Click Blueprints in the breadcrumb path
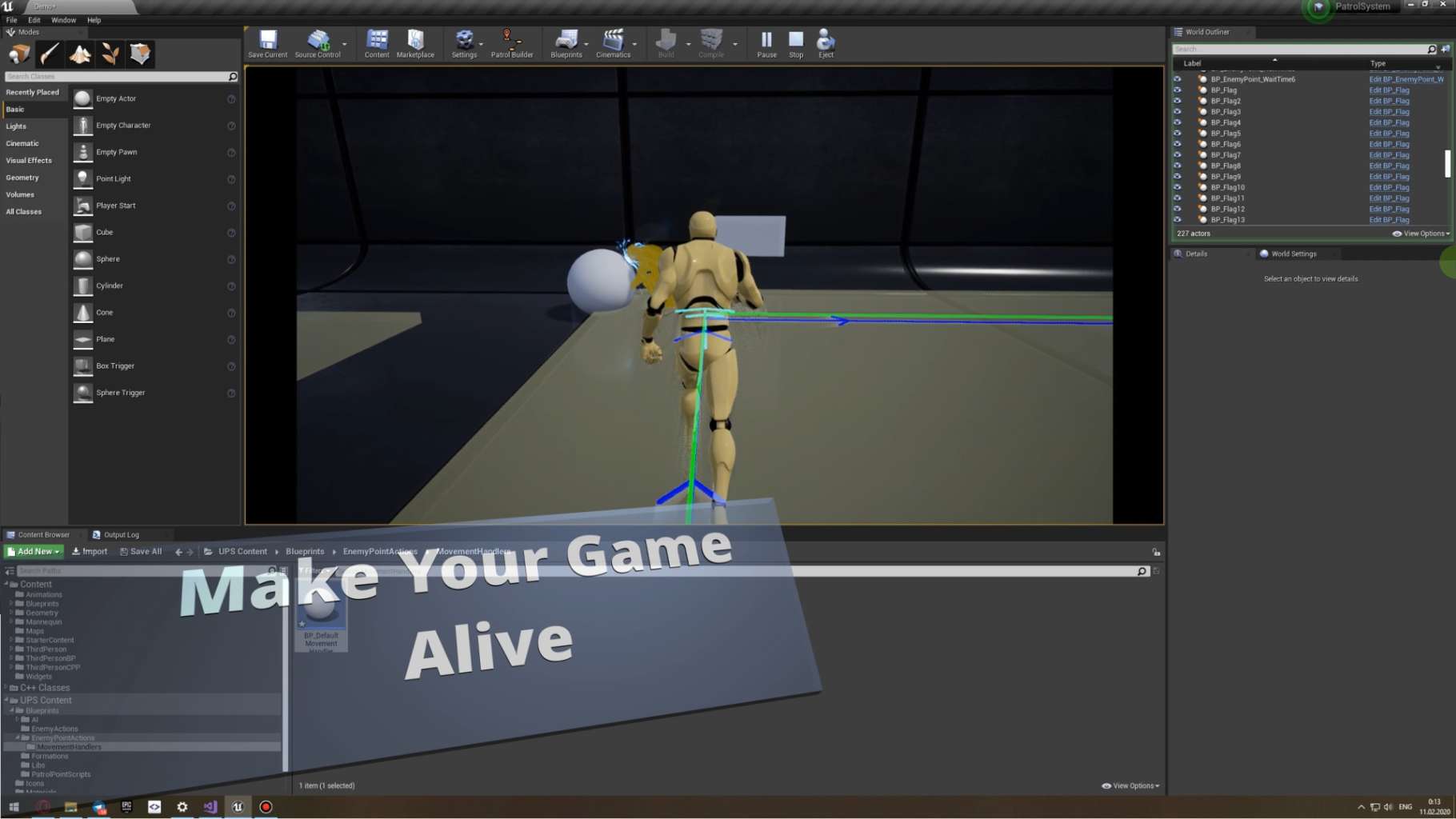 pos(305,552)
